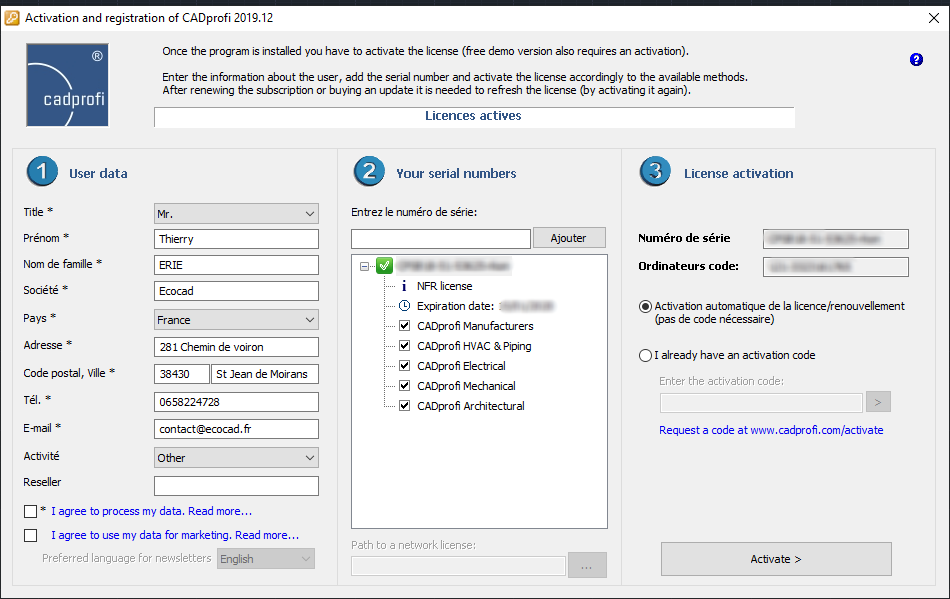Click the serial number entry field
The image size is (950, 599).
coord(441,239)
